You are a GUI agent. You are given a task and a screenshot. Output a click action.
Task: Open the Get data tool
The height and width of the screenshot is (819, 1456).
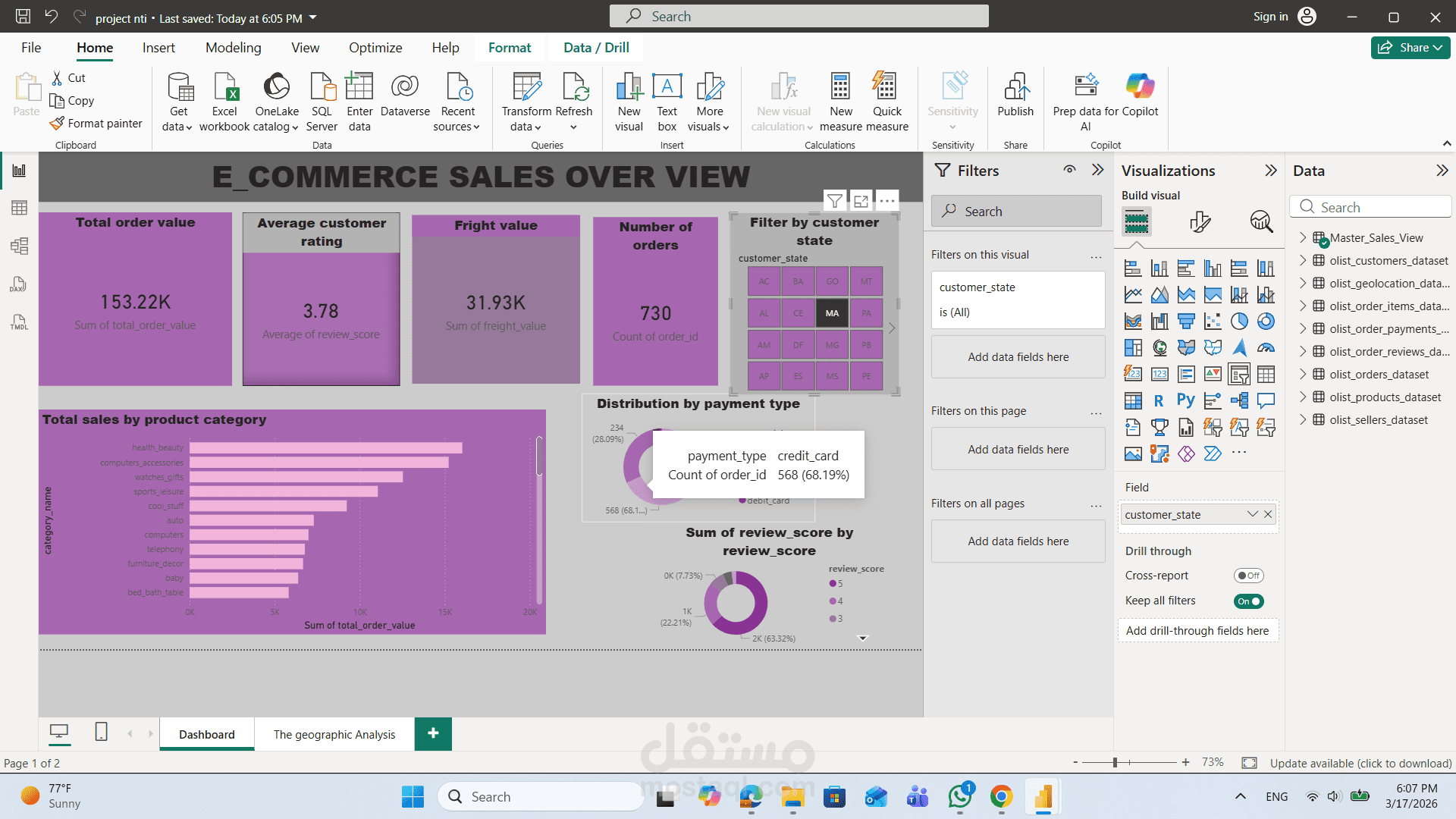[x=177, y=101]
